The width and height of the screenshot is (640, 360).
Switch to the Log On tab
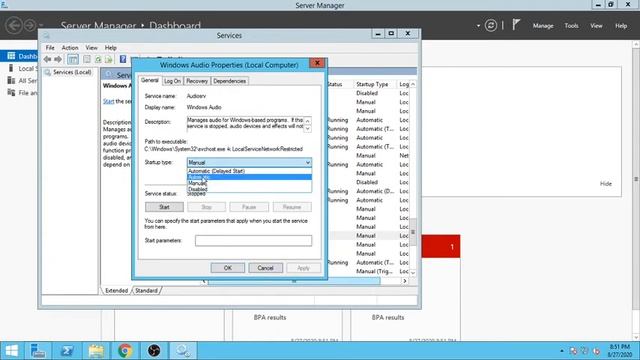point(172,81)
